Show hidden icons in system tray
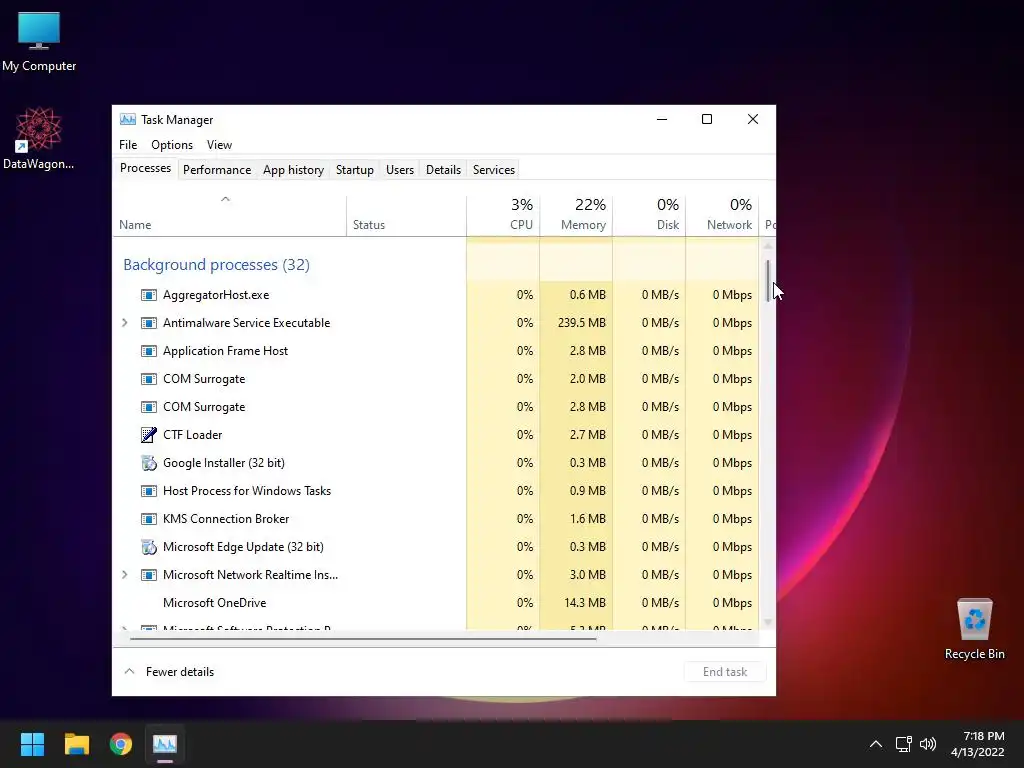 tap(876, 744)
